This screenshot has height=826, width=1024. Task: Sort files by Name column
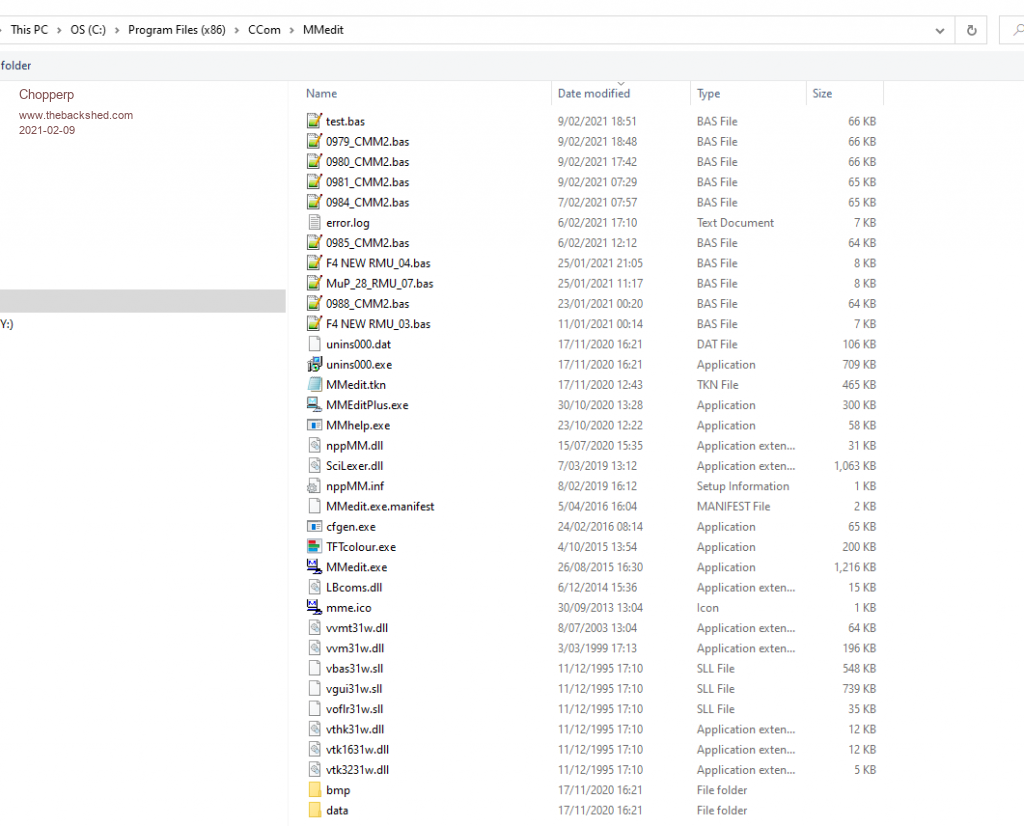tap(322, 94)
